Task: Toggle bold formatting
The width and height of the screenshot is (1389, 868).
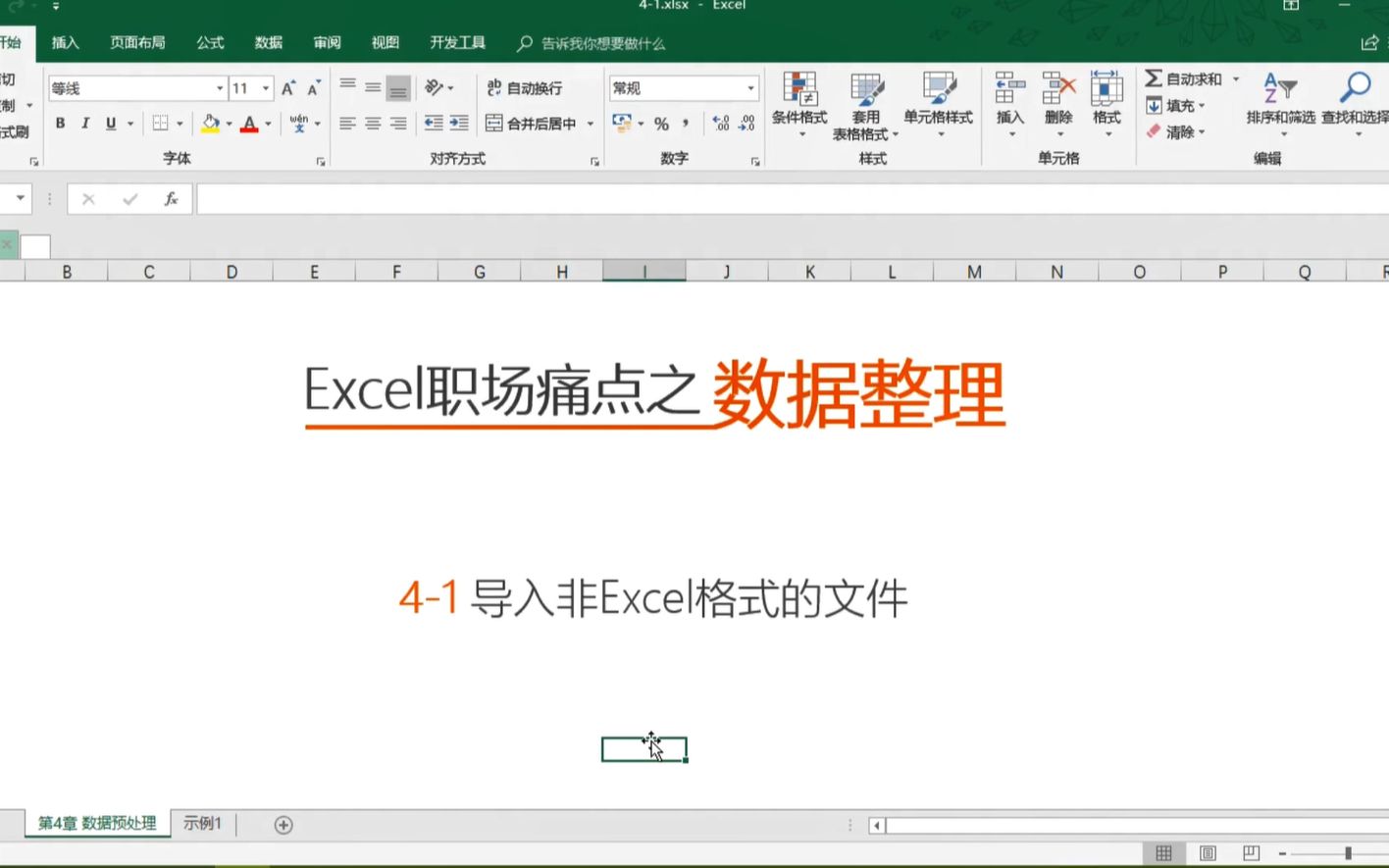Action: pyautogui.click(x=61, y=124)
